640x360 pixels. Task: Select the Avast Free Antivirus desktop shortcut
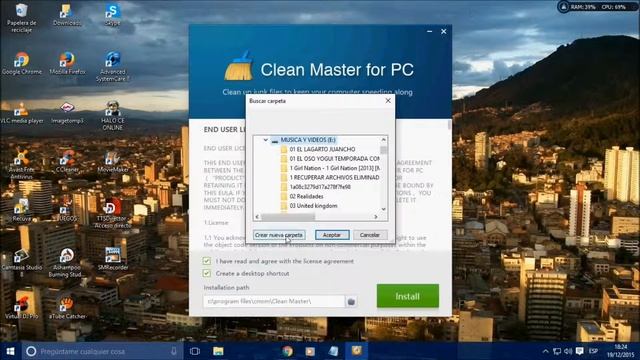pos(22,164)
